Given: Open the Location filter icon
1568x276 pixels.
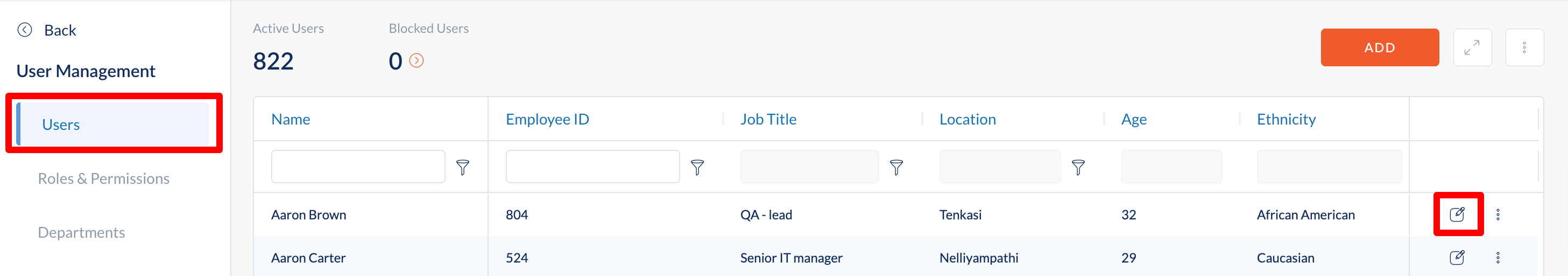Looking at the screenshot, I should coord(1078,168).
